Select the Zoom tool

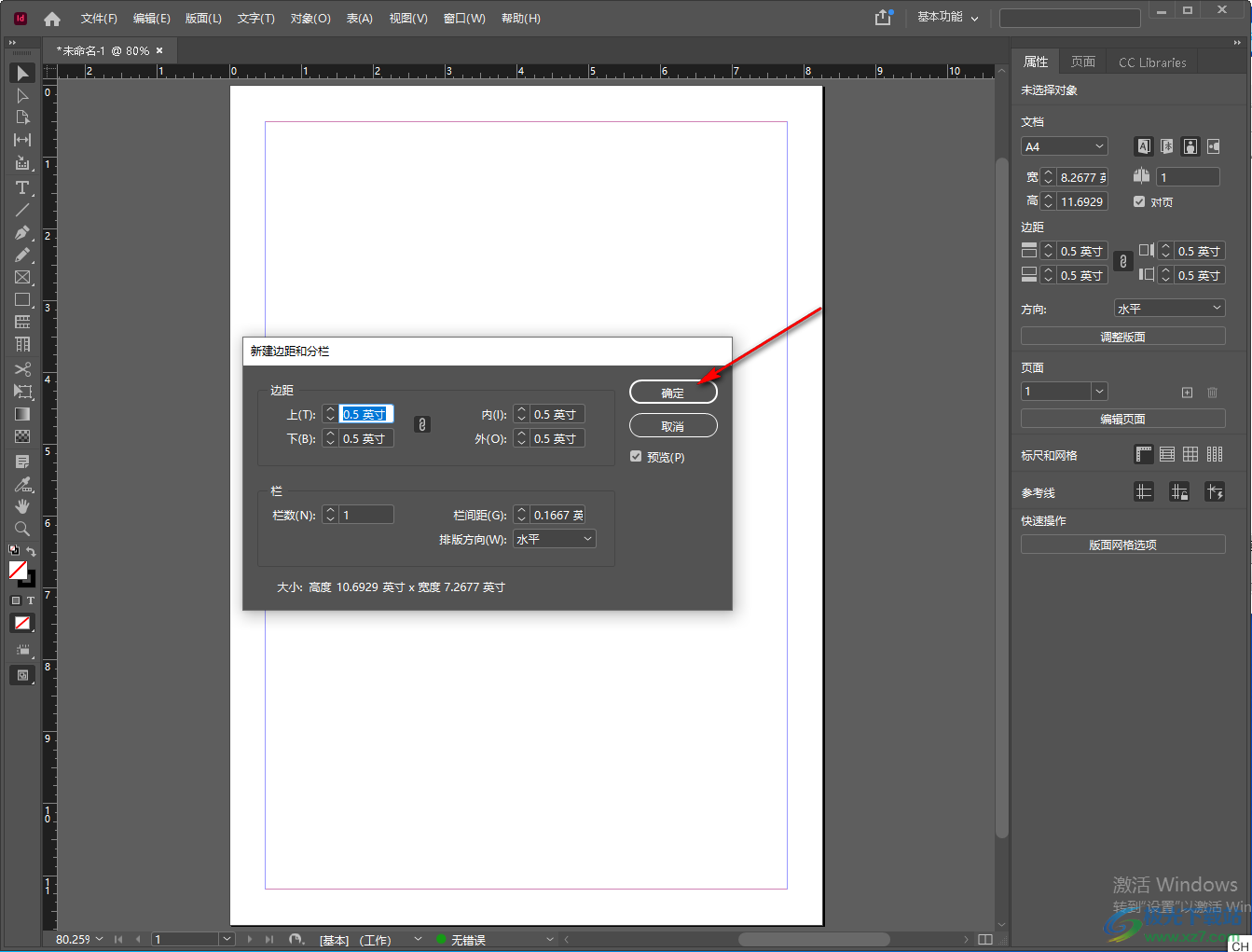tap(22, 529)
